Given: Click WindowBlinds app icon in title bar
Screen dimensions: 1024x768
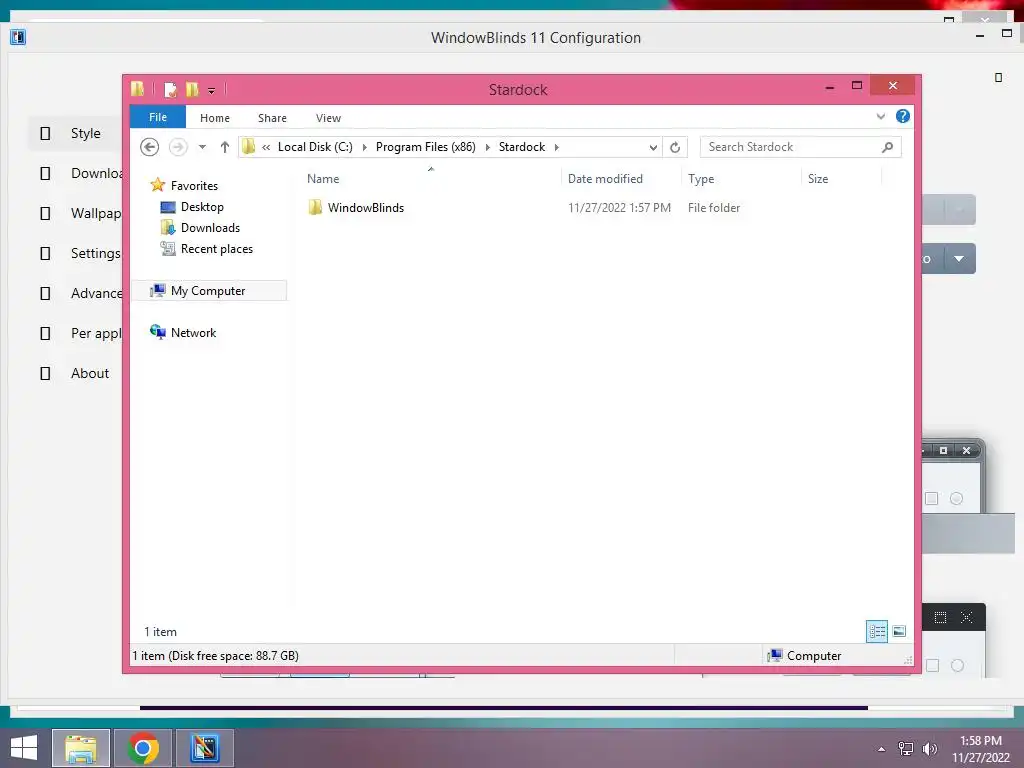Looking at the screenshot, I should [x=18, y=37].
